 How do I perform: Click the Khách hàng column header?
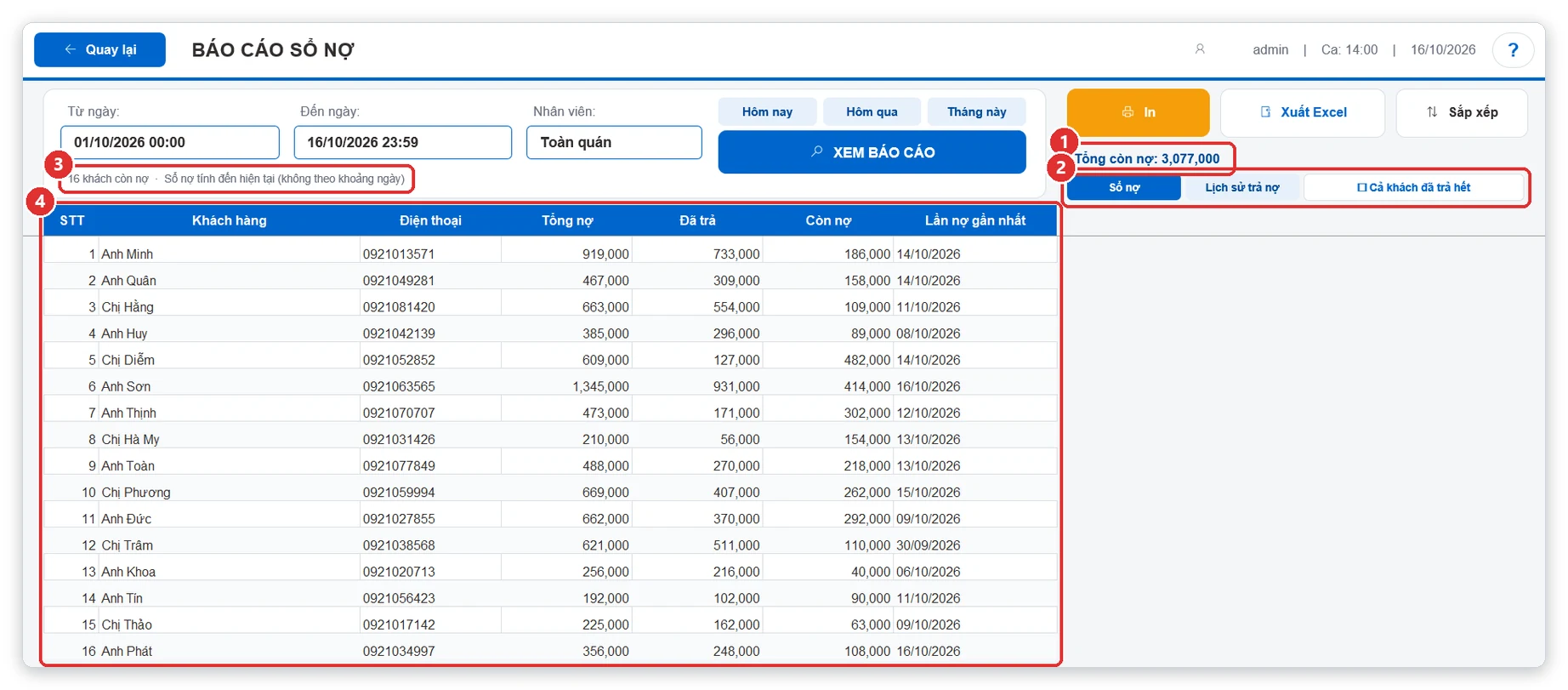[x=229, y=220]
